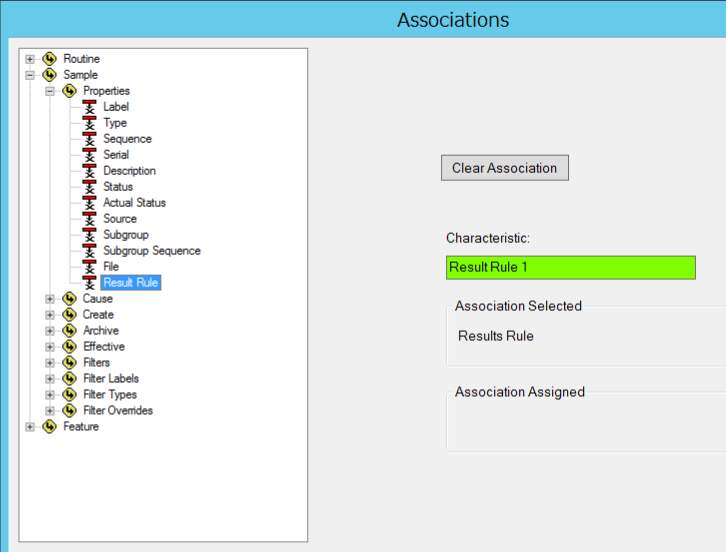Expand the Routine tree node
The height and width of the screenshot is (552, 726).
tap(30, 59)
